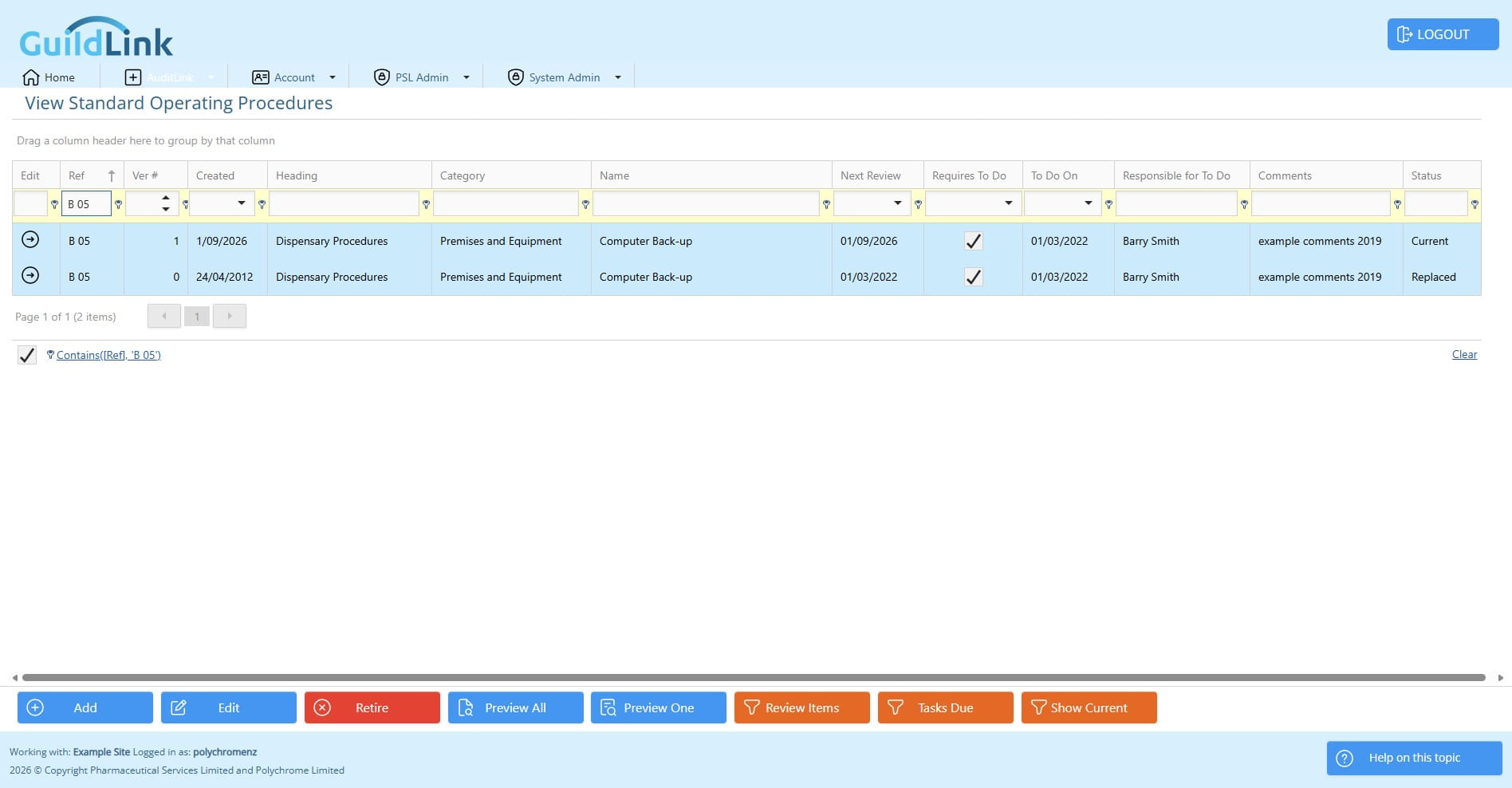This screenshot has width=1512, height=788.
Task: Open edit arrow for B 05 version 1
Action: 30,239
